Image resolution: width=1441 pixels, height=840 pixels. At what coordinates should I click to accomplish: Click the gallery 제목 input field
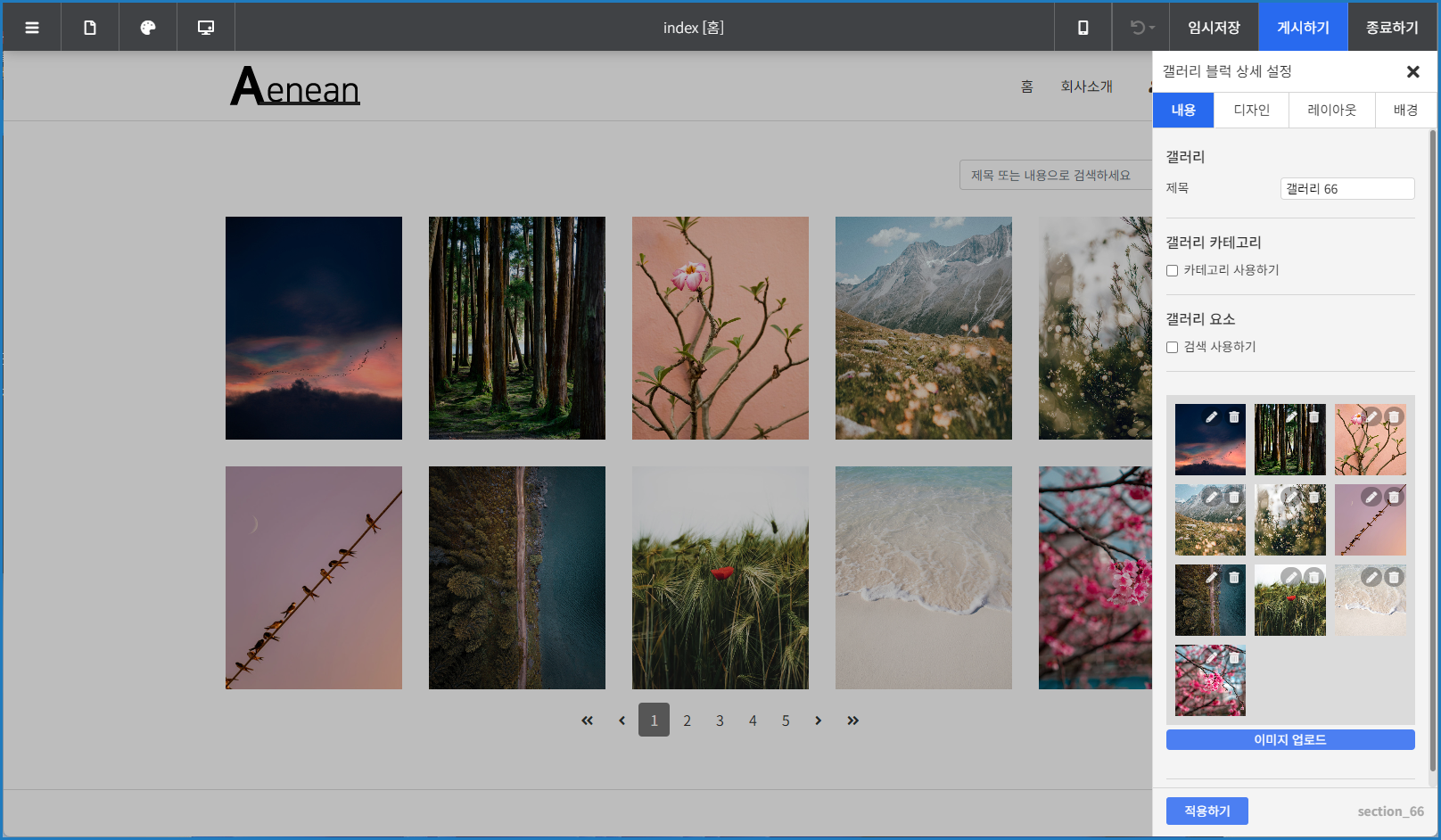point(1346,188)
